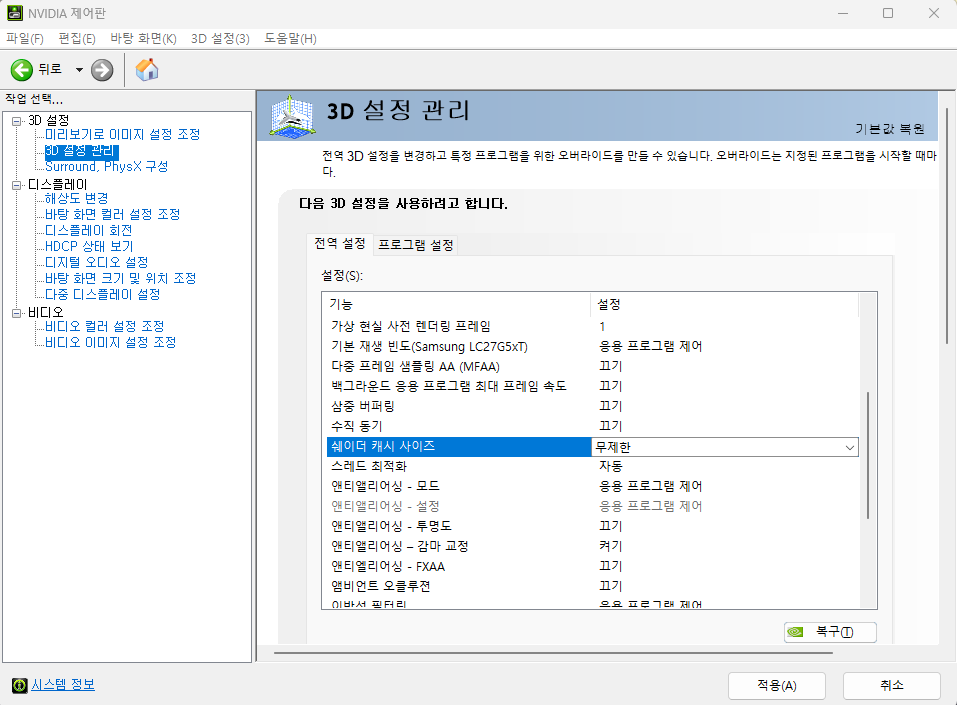The width and height of the screenshot is (957, 705).
Task: Select the 스레드 최적화 row
Action: [593, 466]
